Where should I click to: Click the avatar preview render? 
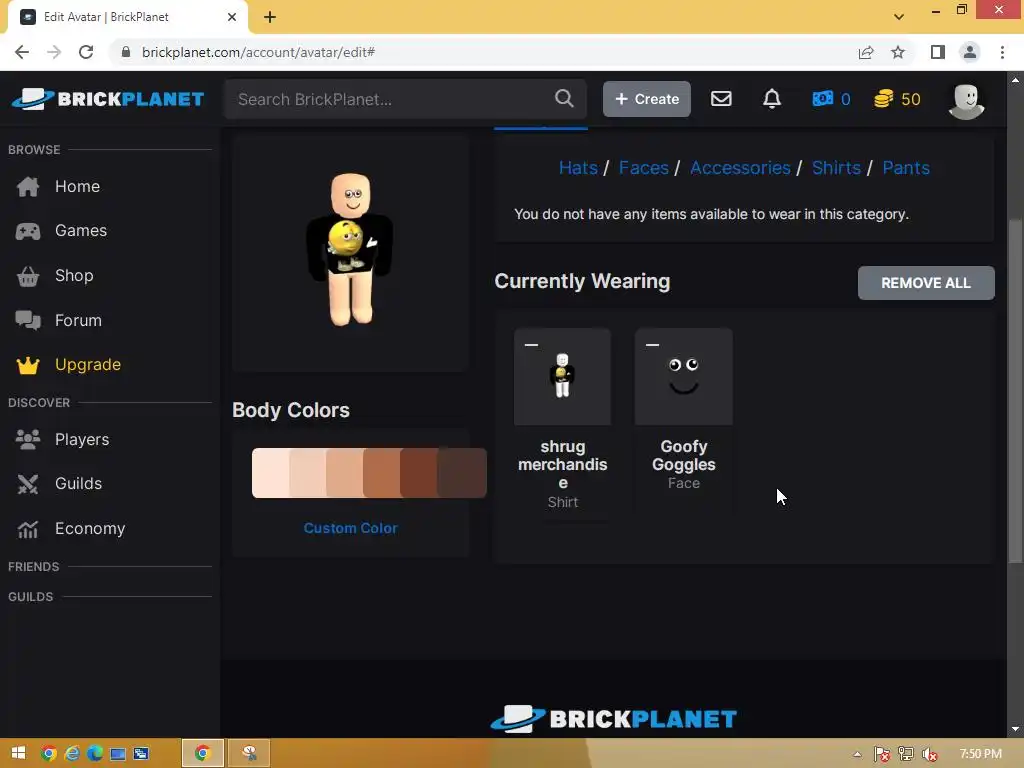[x=351, y=249]
